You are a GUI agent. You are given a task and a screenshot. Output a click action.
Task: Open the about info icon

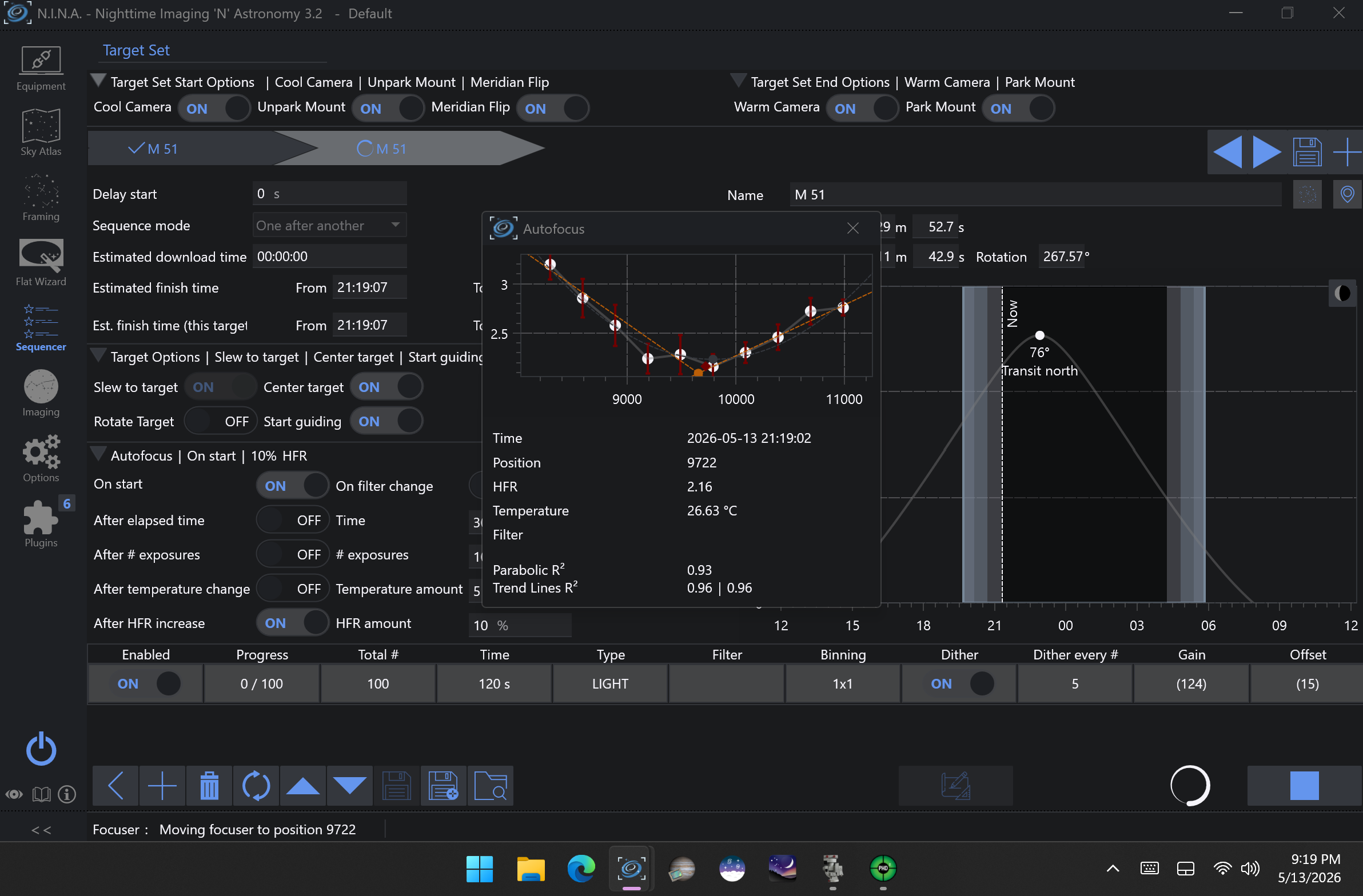(67, 795)
